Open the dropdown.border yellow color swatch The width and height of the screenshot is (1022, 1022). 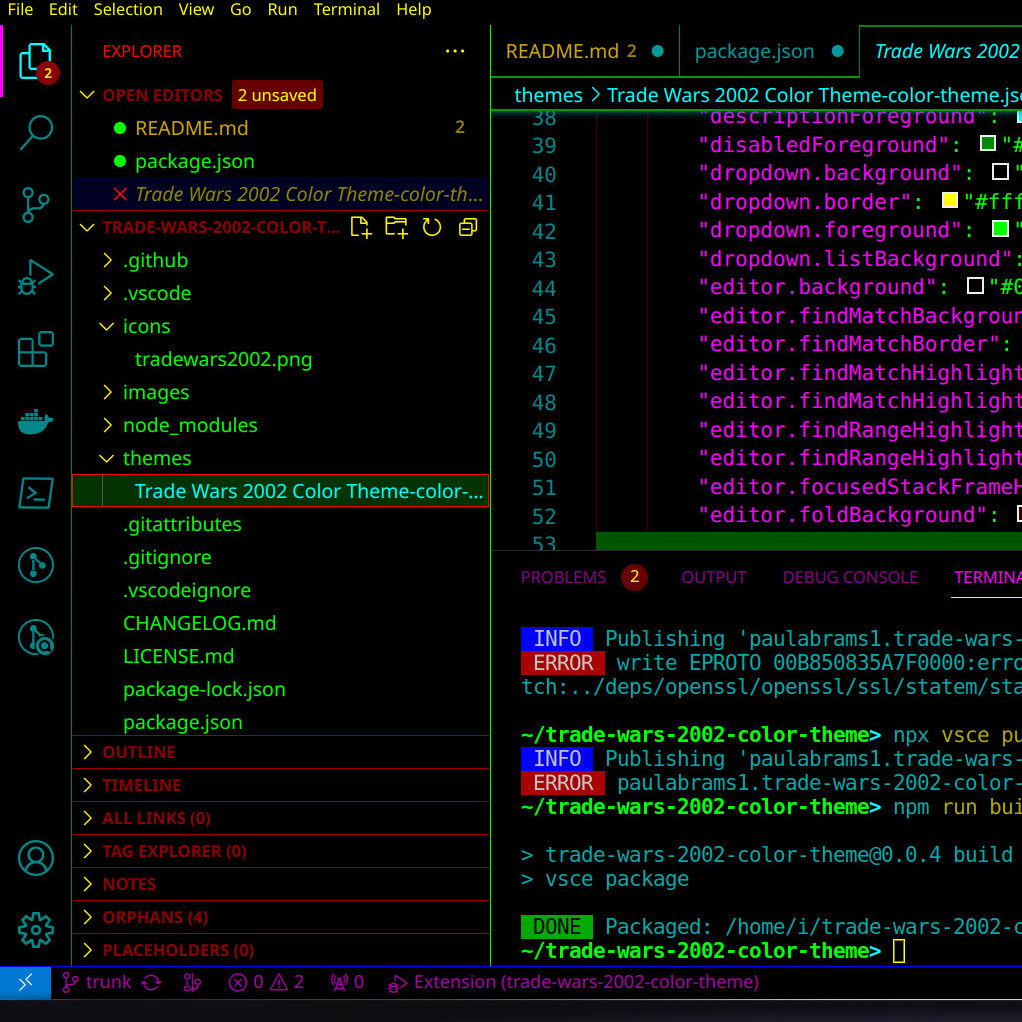(x=950, y=200)
